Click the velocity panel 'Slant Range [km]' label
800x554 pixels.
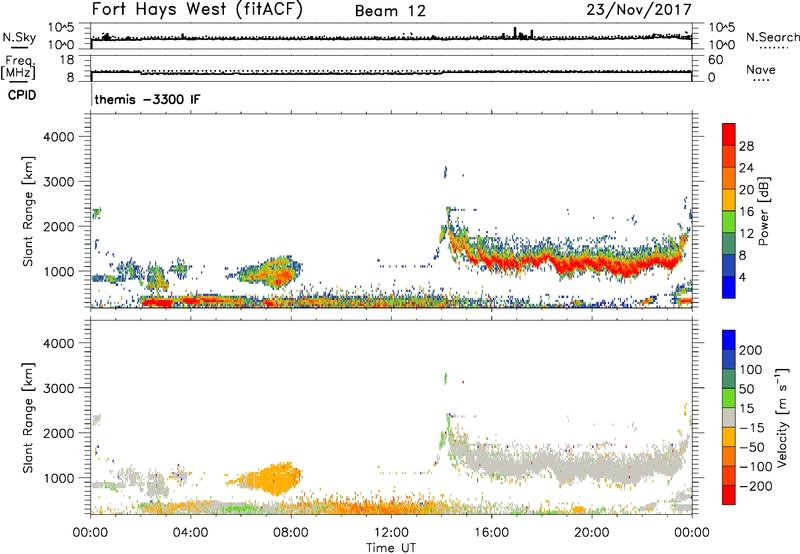[28, 417]
